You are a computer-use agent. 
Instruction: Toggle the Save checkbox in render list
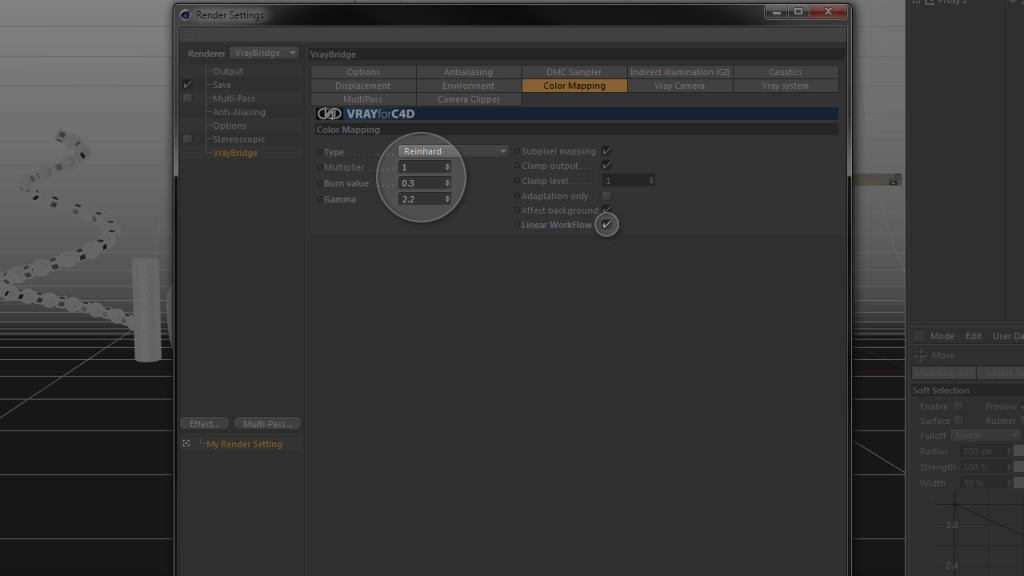coord(187,84)
